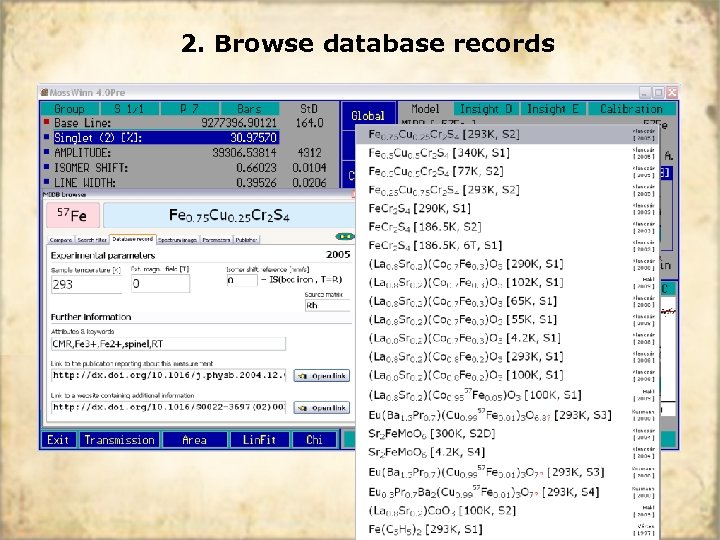Click the blue marker beside LINE WIDTH
Viewport: 720px width, 540px height.
[46, 182]
